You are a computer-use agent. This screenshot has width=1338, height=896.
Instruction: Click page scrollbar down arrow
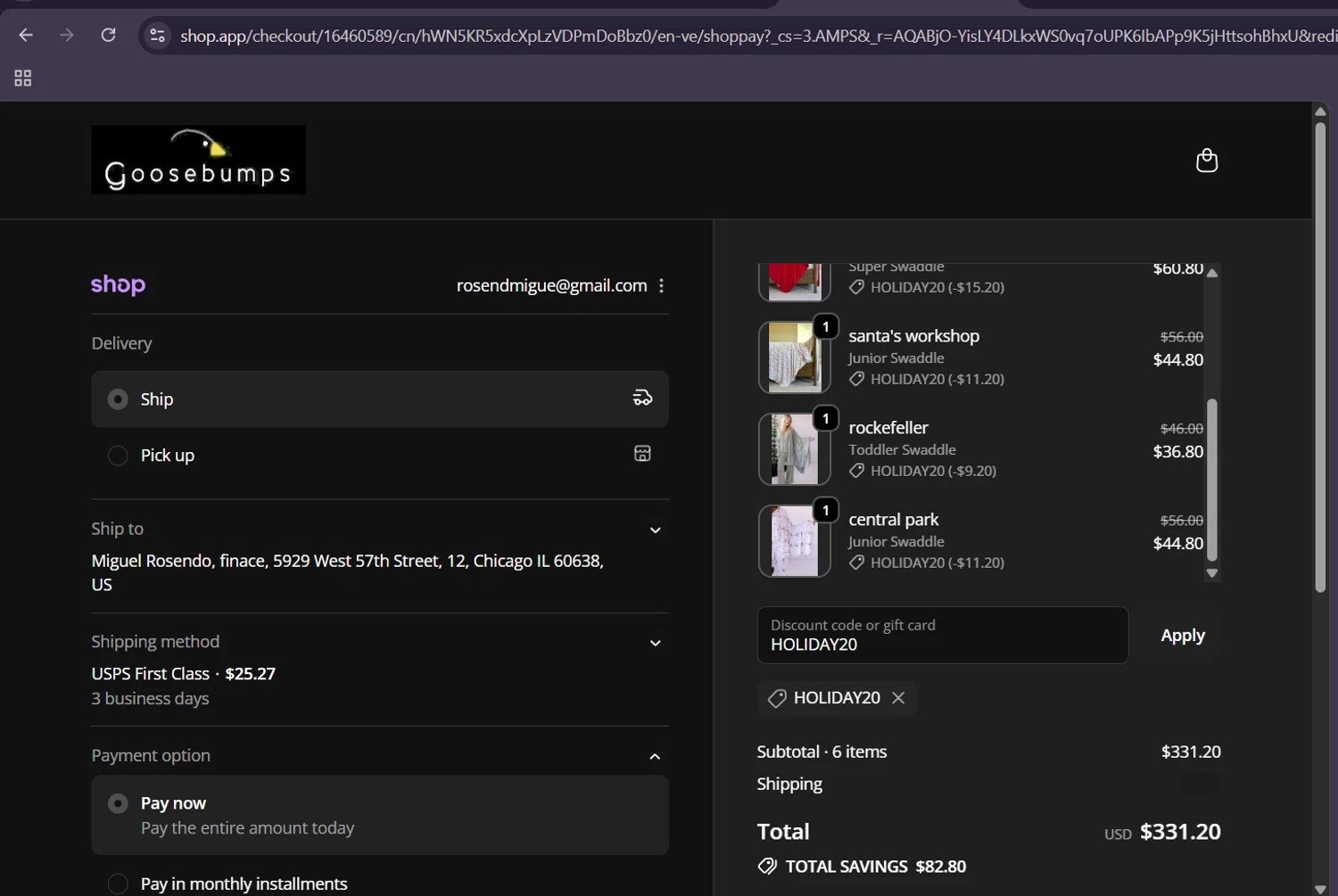click(x=1320, y=889)
